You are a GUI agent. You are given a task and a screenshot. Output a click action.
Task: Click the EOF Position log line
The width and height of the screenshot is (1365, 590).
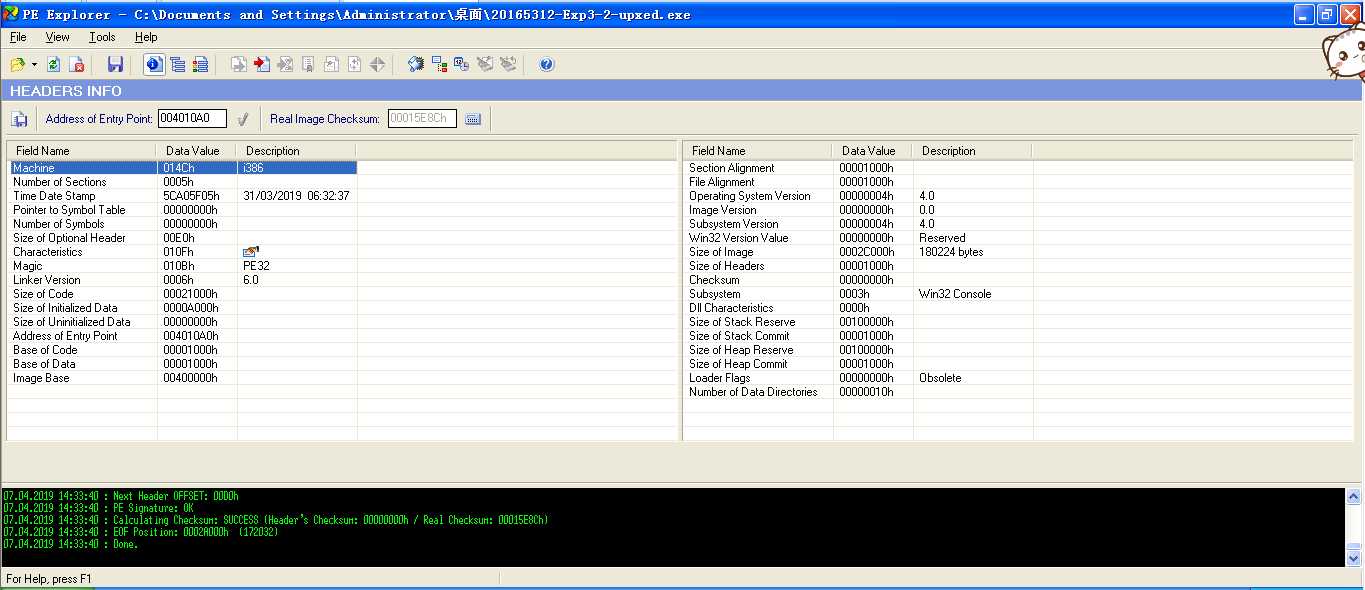[141, 532]
